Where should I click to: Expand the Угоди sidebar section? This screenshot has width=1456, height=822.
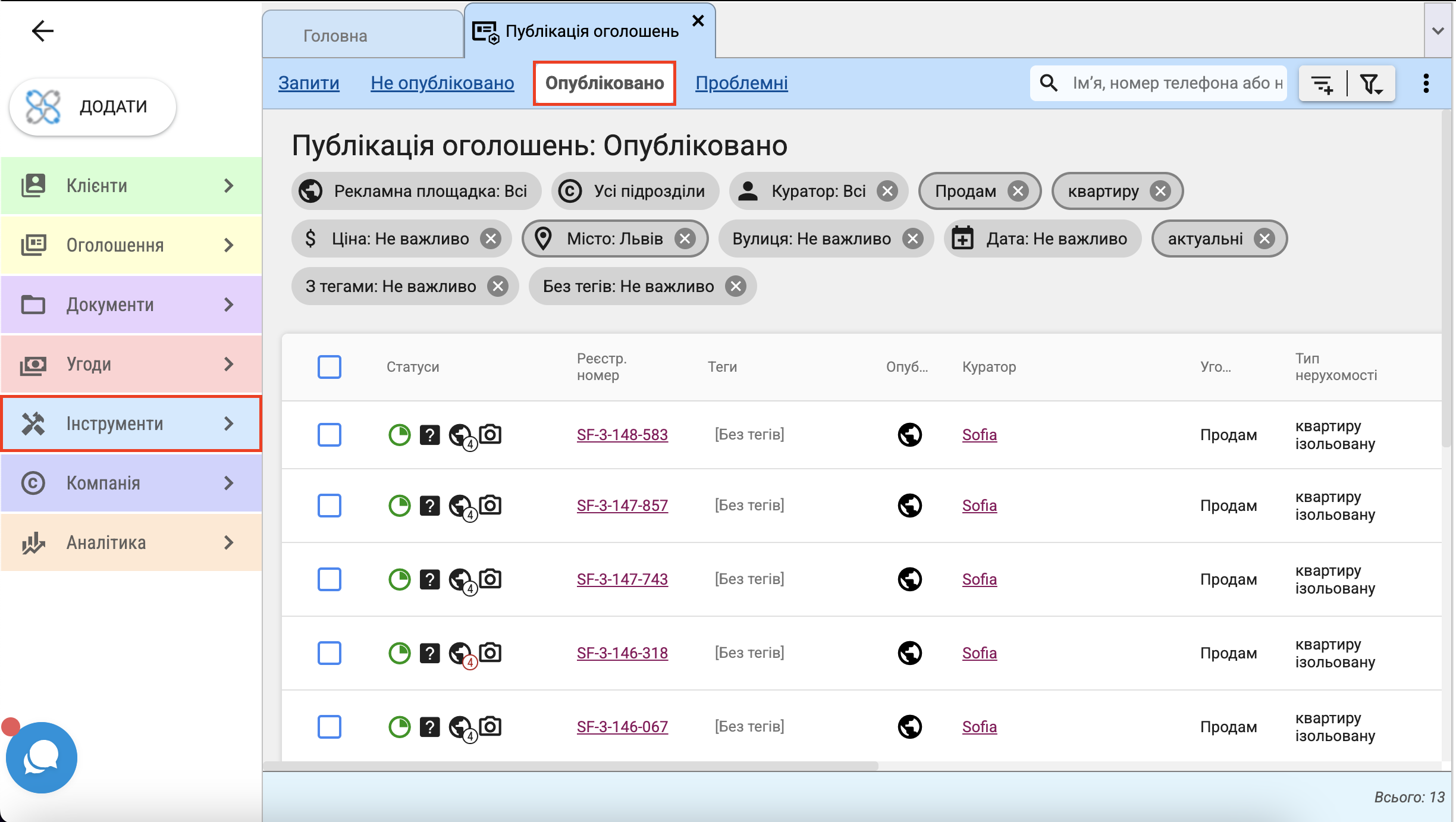[x=131, y=364]
